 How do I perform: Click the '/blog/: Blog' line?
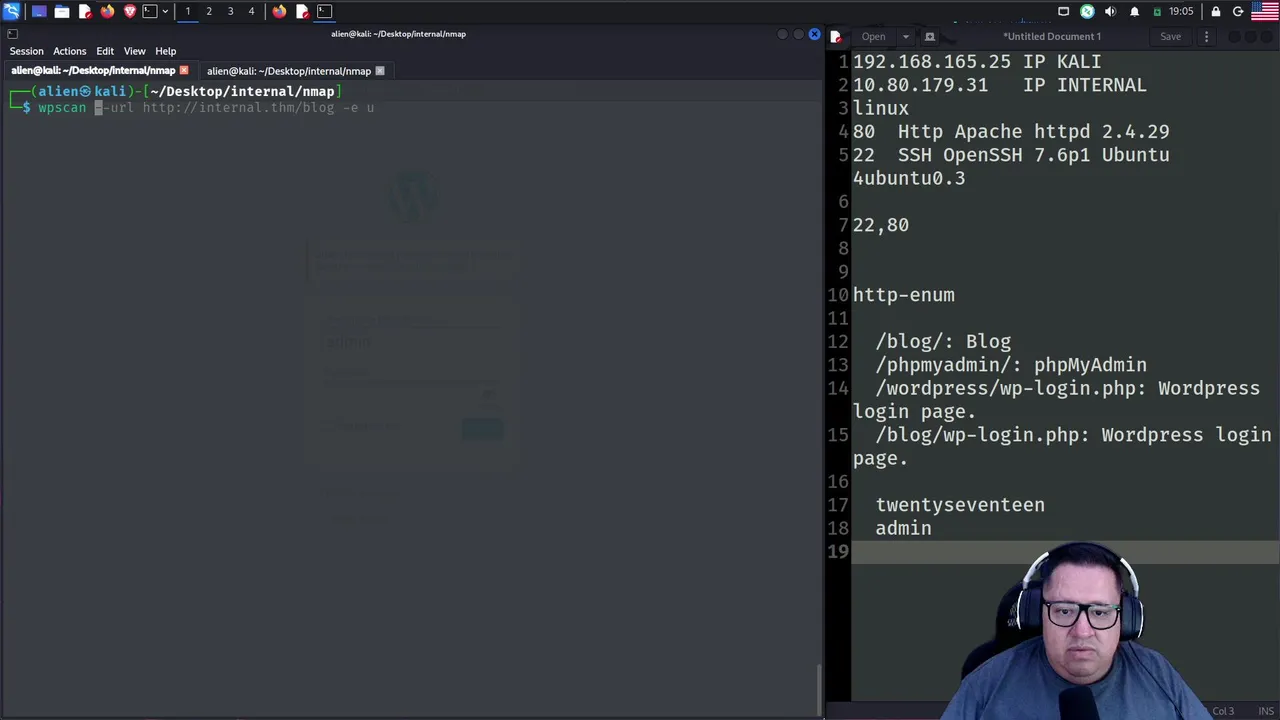point(943,342)
